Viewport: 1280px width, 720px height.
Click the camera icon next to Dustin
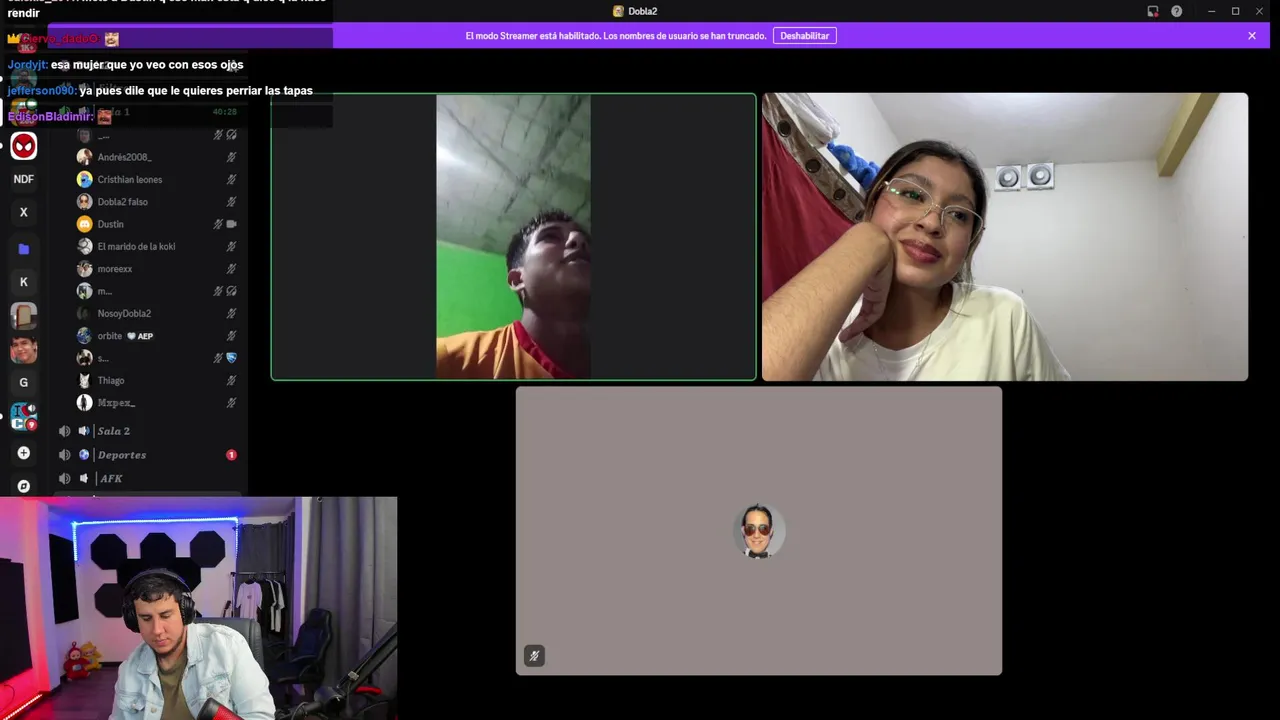click(x=232, y=224)
